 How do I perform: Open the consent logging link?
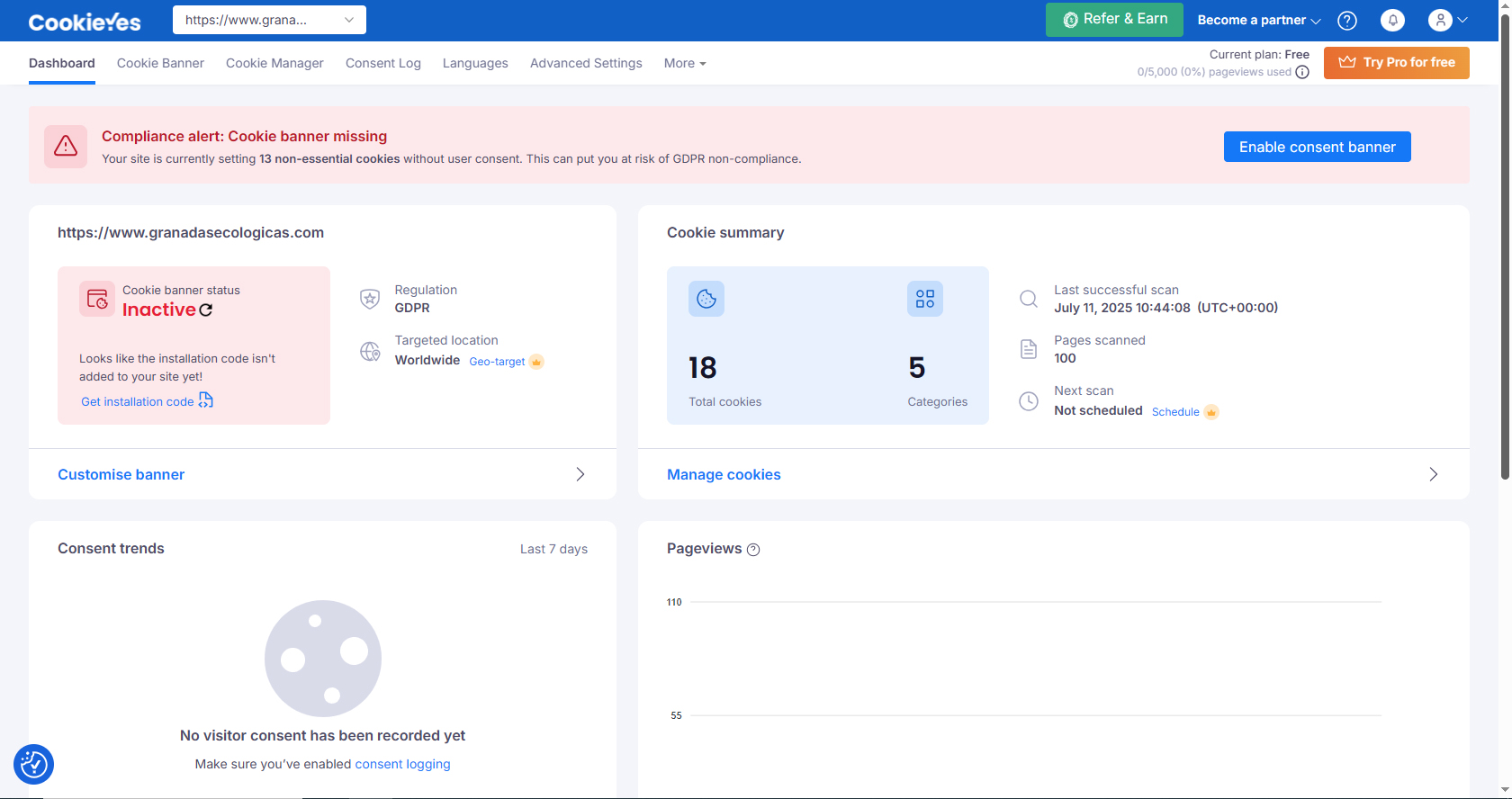click(x=402, y=764)
